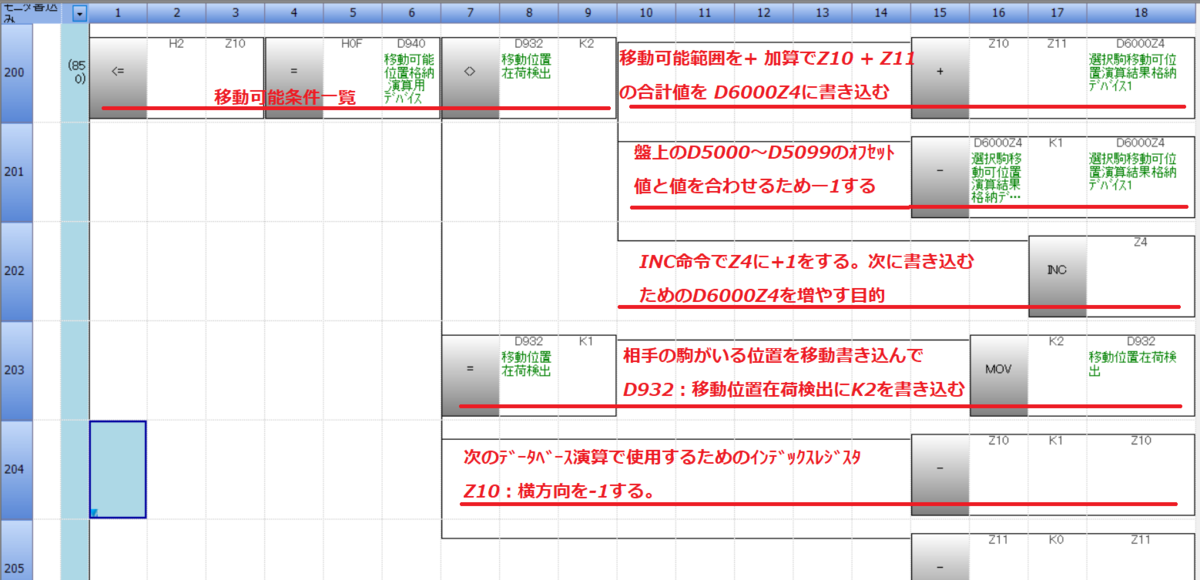Select the <= comparison instruction in row 200

[x=118, y=78]
